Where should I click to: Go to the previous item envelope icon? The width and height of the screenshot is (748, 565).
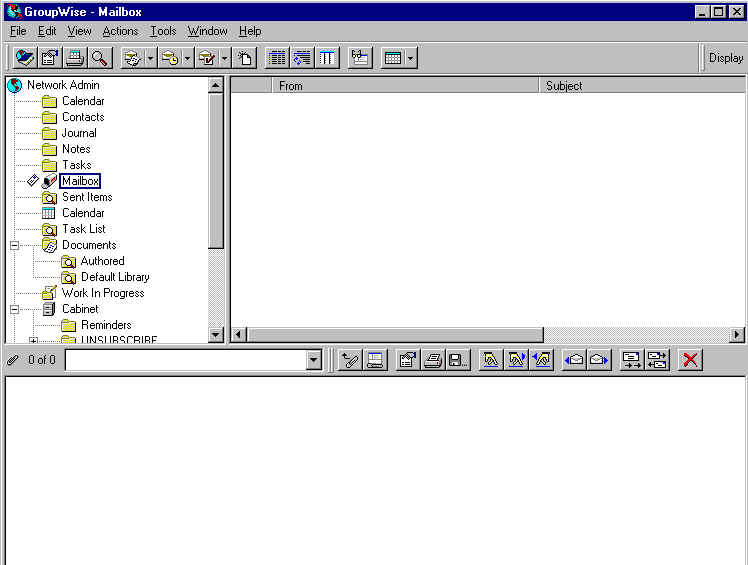point(574,360)
